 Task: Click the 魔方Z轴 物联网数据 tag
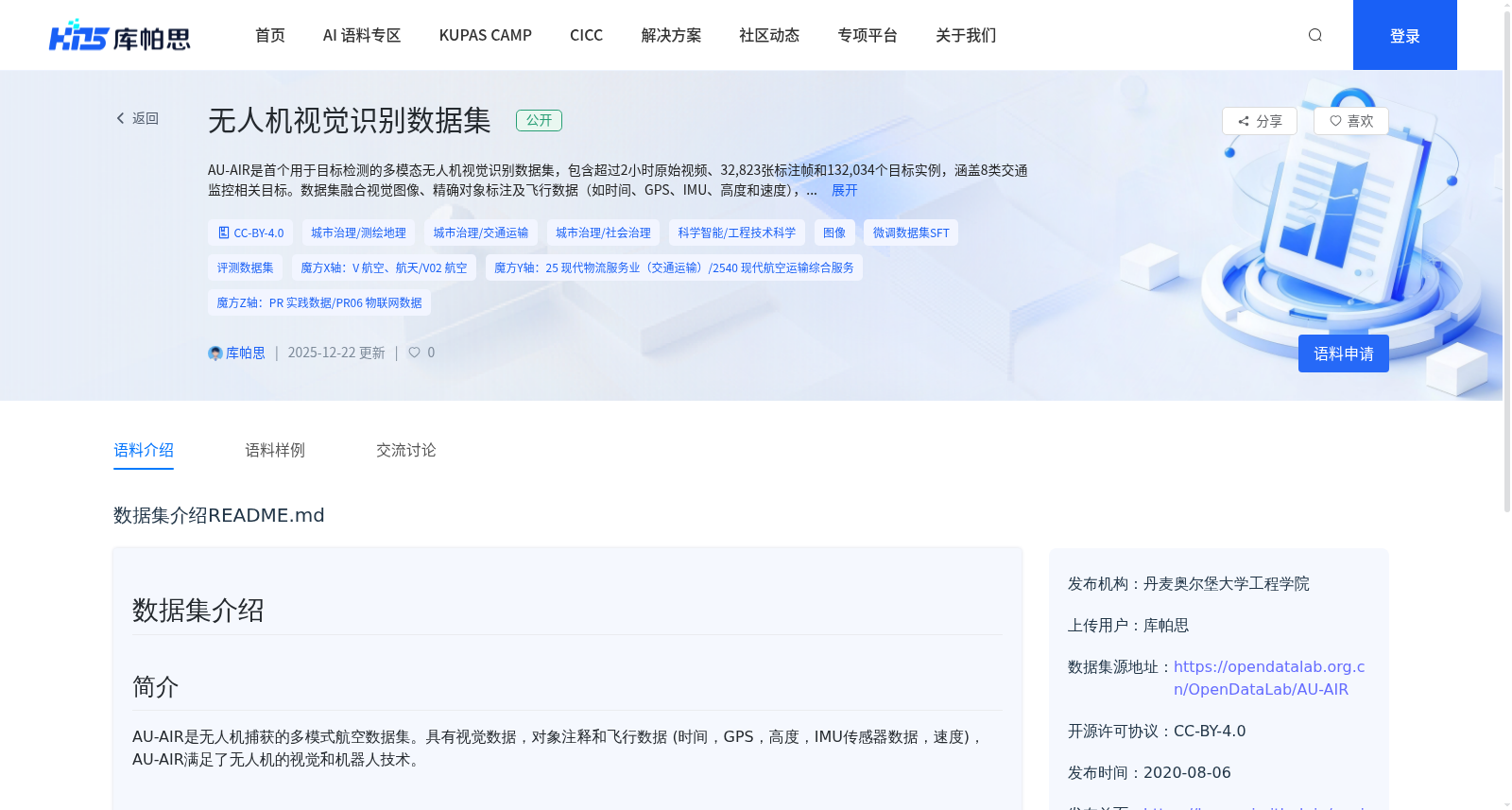pyautogui.click(x=319, y=302)
